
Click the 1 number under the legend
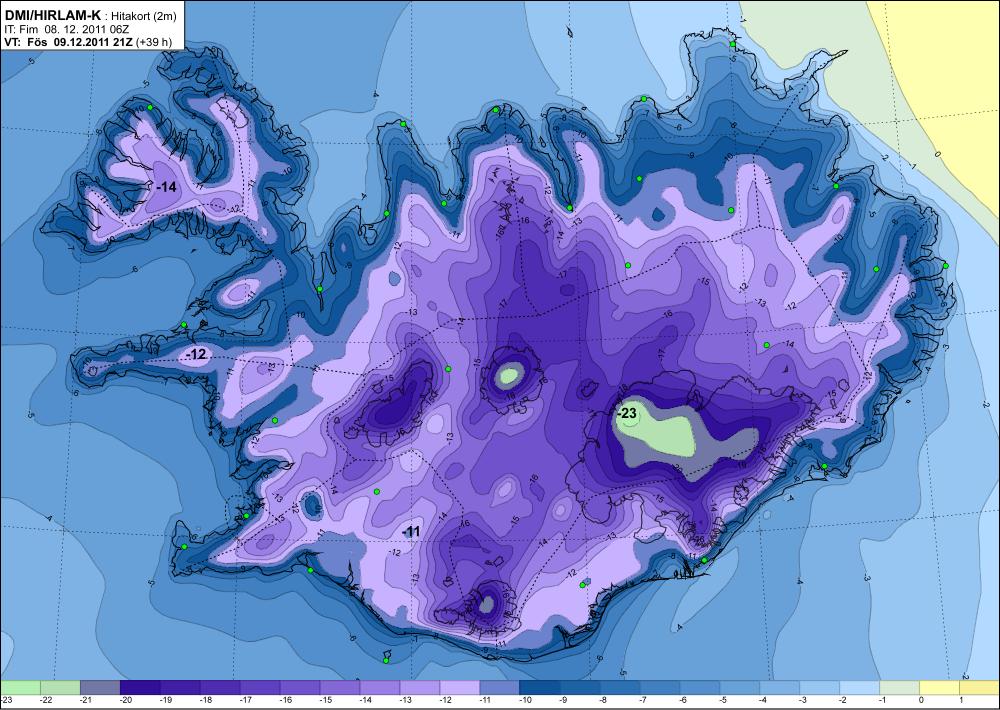coord(961,701)
